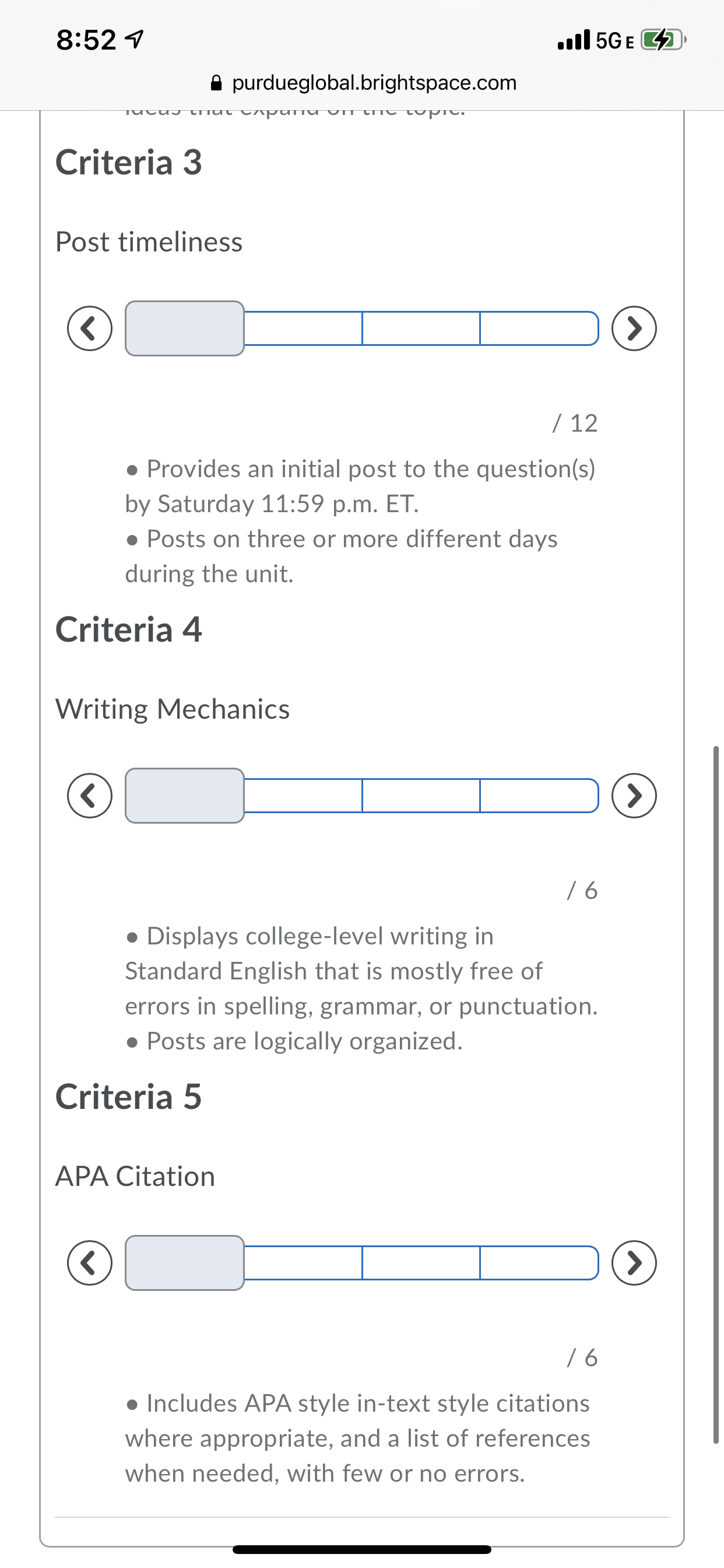
Task: Click previous level arrow for Writing Mechanics
Action: [89, 796]
